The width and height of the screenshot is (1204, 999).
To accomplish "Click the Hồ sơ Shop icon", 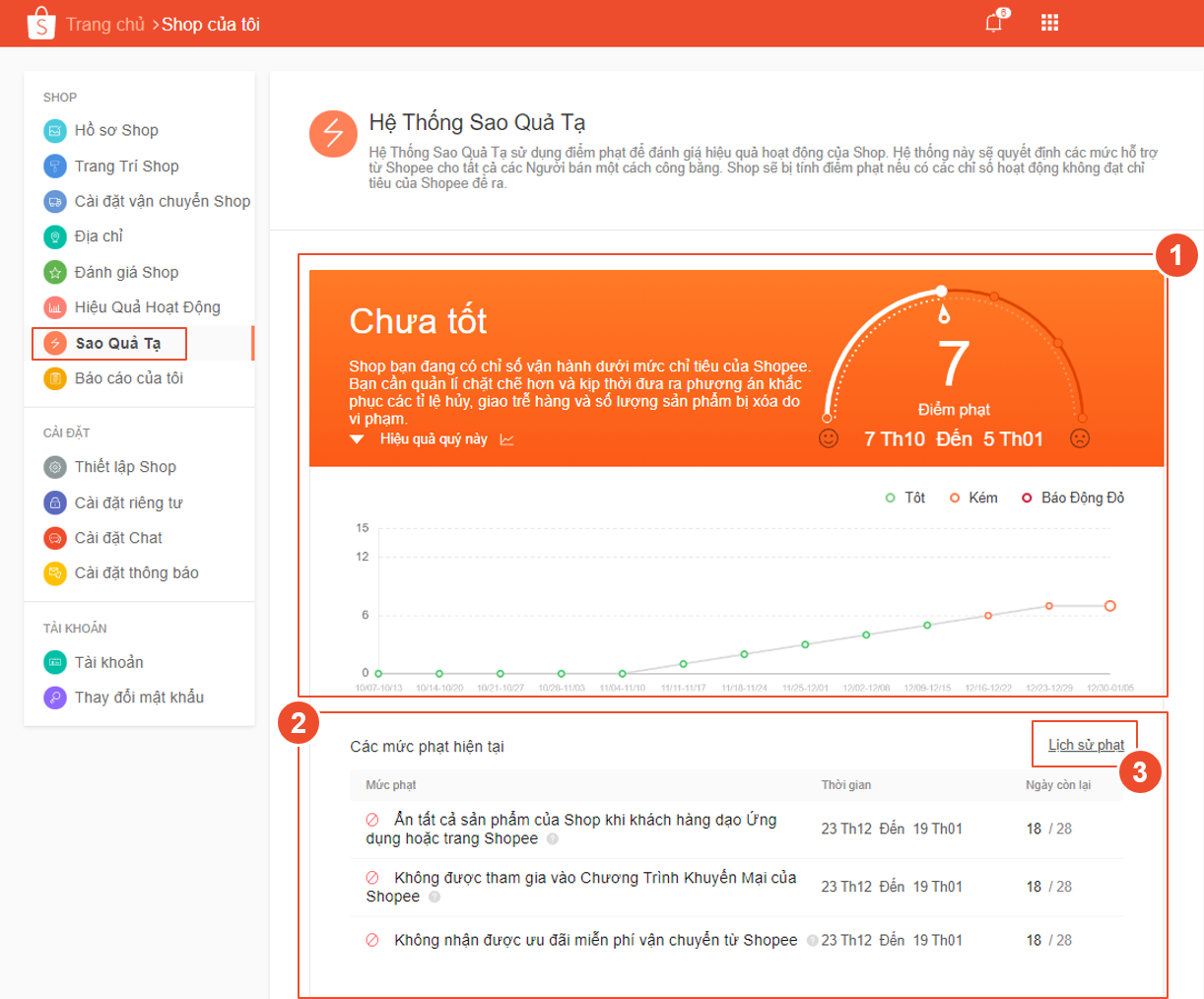I will 55,130.
